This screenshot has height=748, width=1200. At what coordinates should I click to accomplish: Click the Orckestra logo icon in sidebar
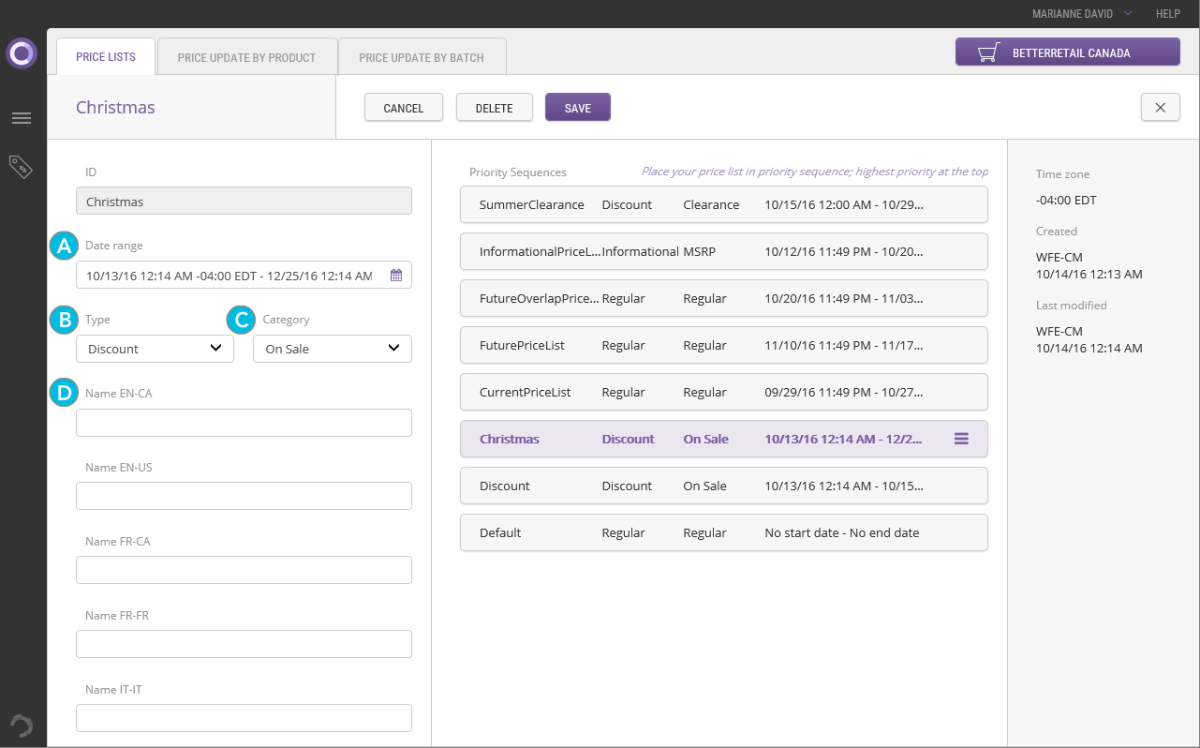tap(22, 53)
